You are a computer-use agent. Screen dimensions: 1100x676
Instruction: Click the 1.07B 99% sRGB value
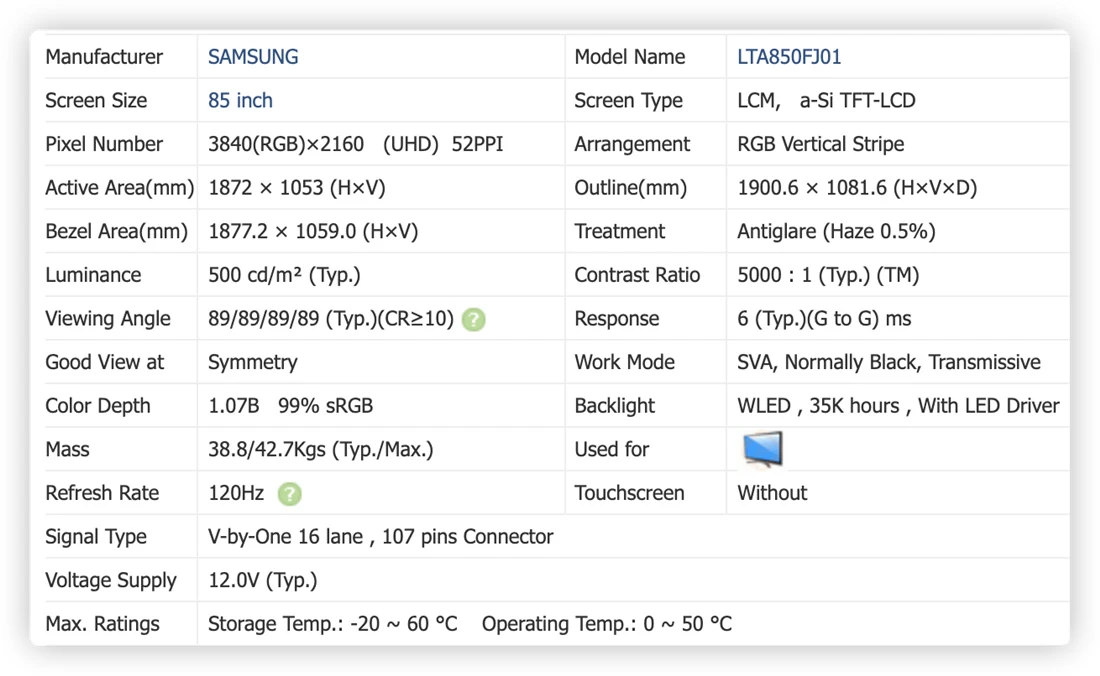click(x=290, y=406)
